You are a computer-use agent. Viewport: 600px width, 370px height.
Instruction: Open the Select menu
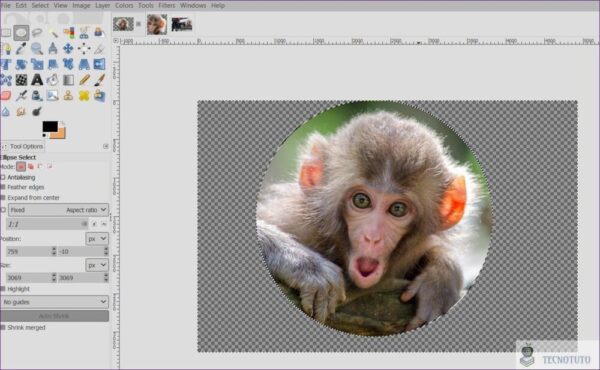point(40,5)
